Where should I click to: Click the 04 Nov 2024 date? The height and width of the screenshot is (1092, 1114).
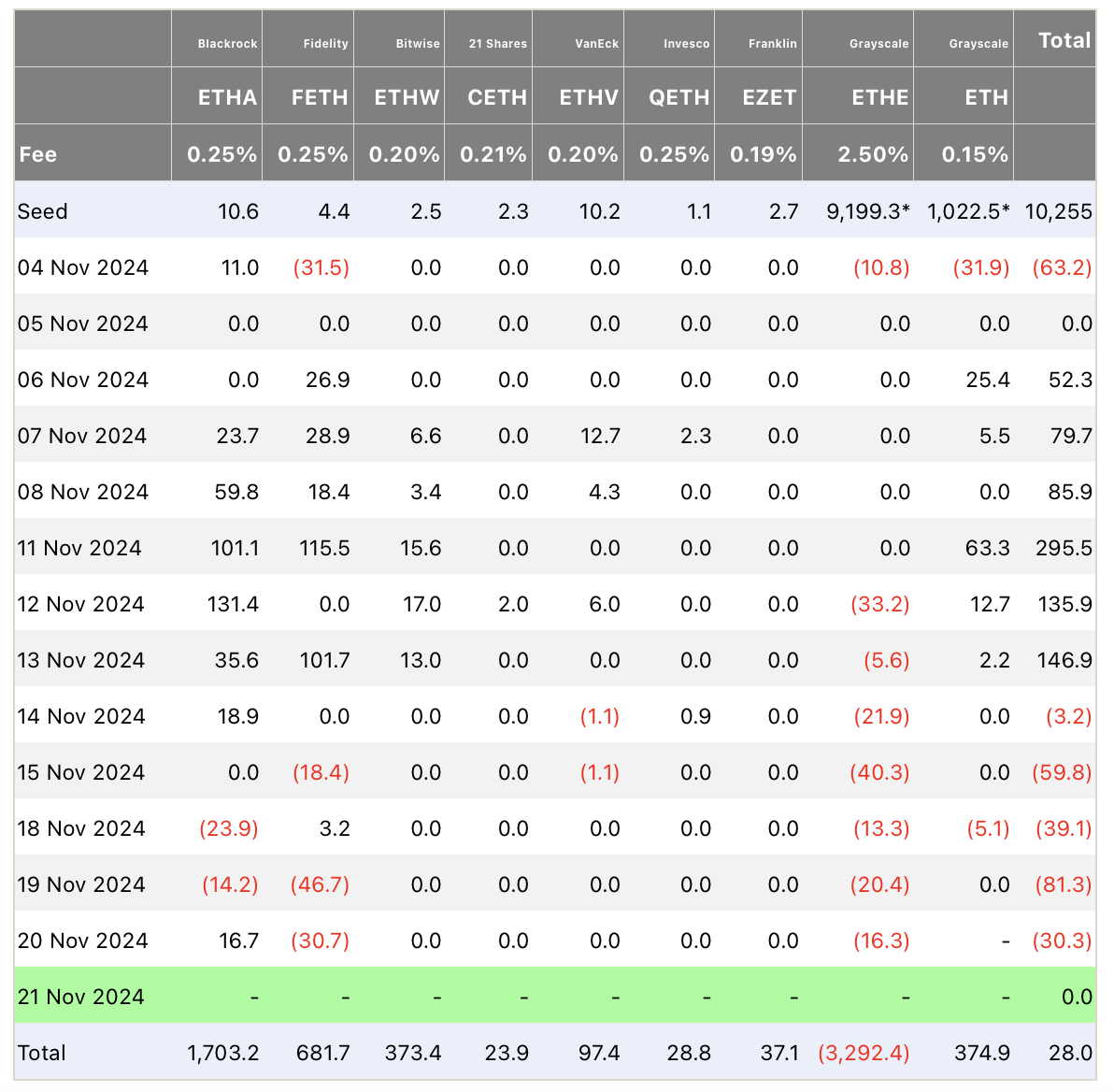(83, 267)
